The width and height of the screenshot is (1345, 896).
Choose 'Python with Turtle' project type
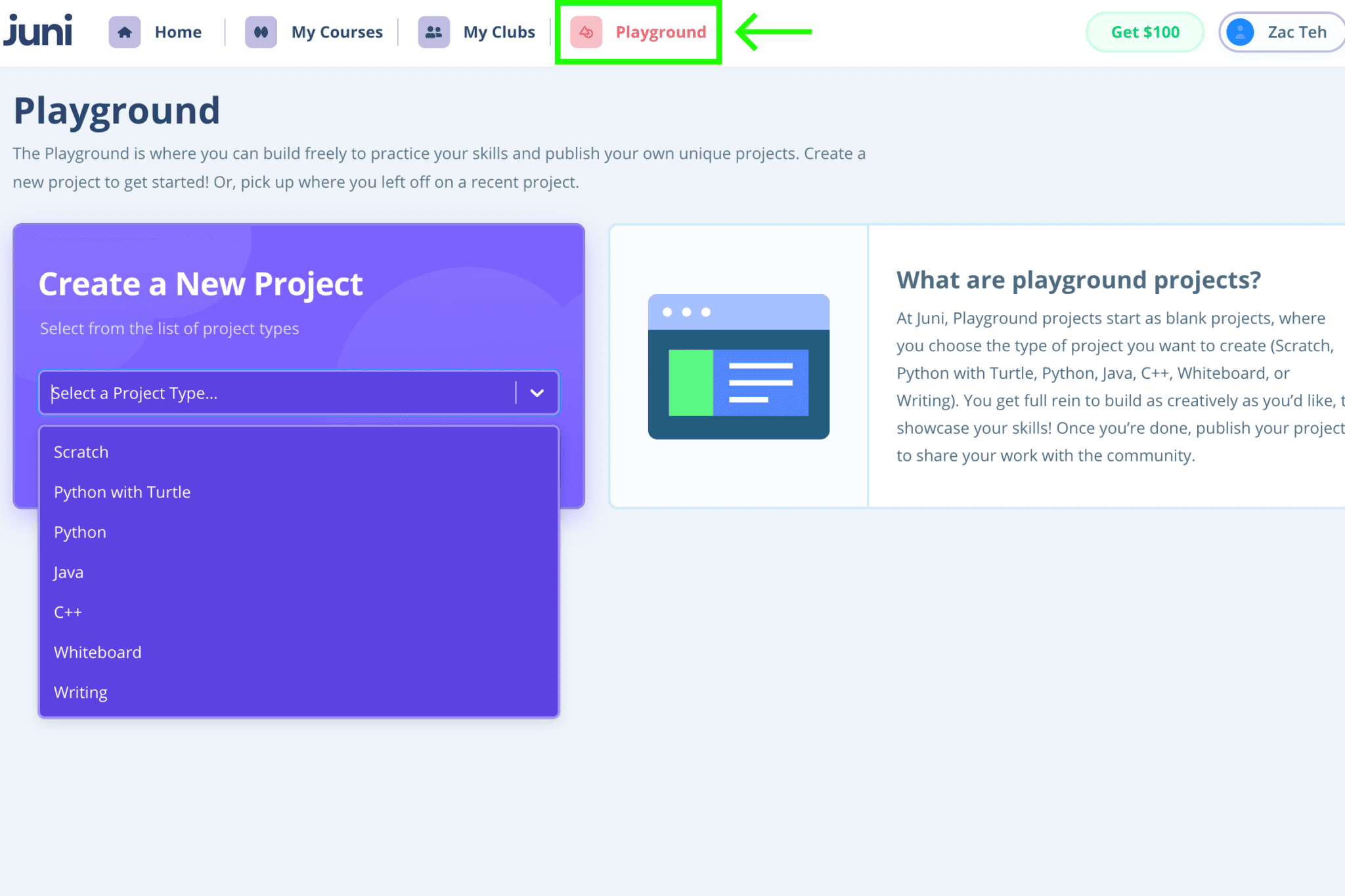(x=122, y=492)
